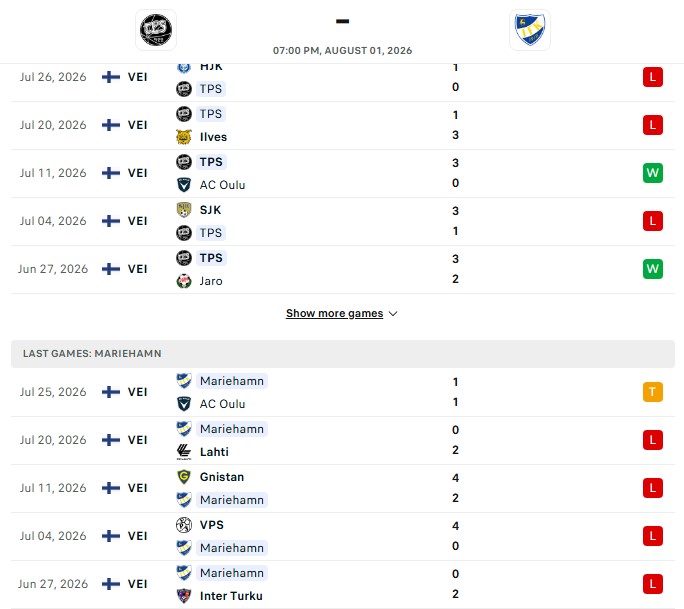Select the Last Games: Mariehamn section header
684x609 pixels.
coord(343,353)
